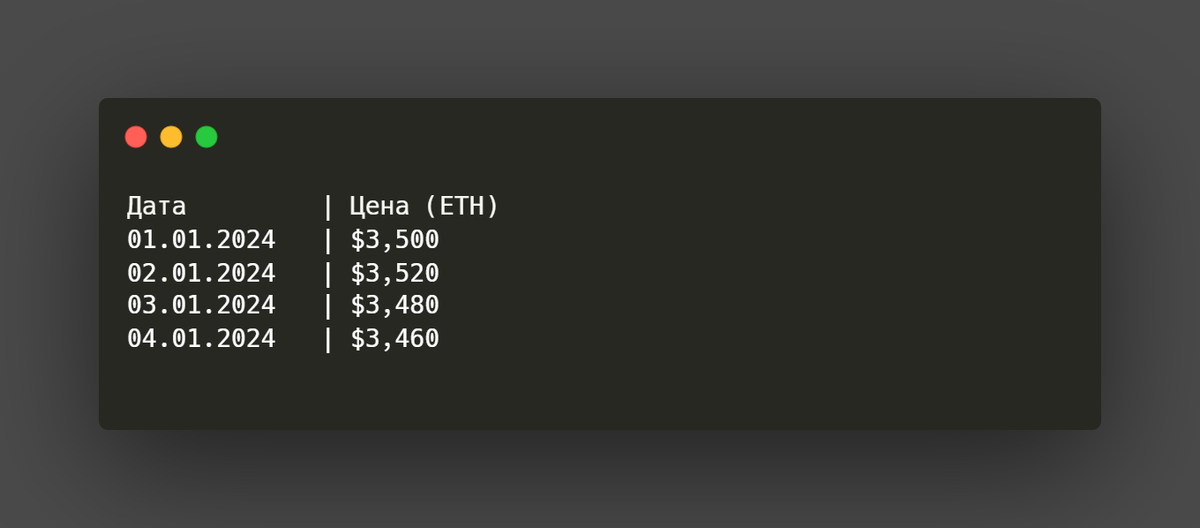Close the window with the red button
Screen dimensions: 1200x528
click(136, 137)
